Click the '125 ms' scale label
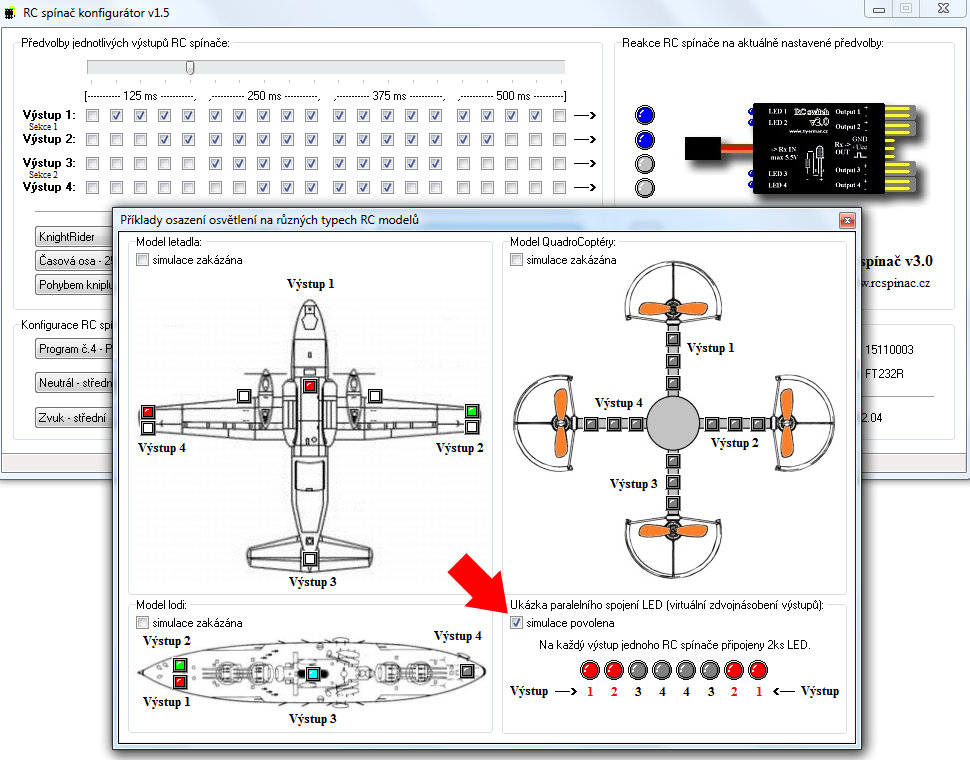This screenshot has height=760, width=970. (140, 96)
